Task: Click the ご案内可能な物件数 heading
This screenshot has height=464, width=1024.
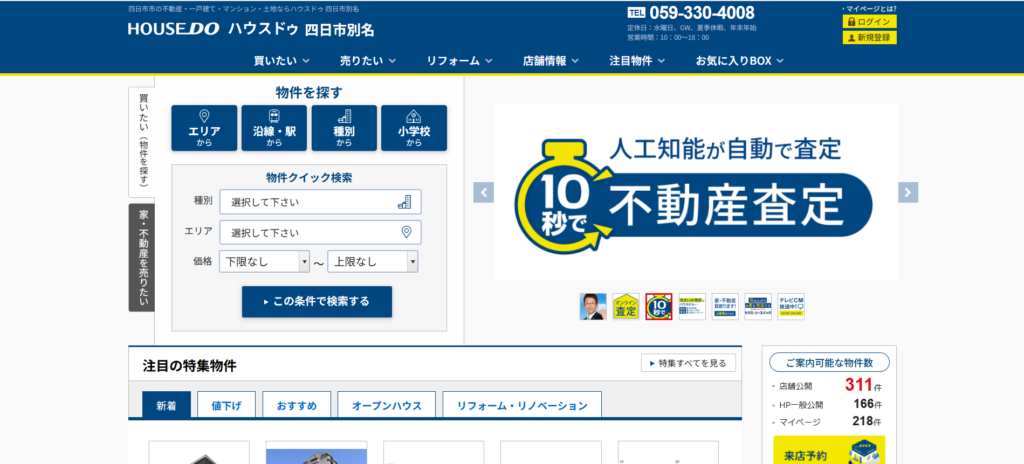Action: click(829, 362)
